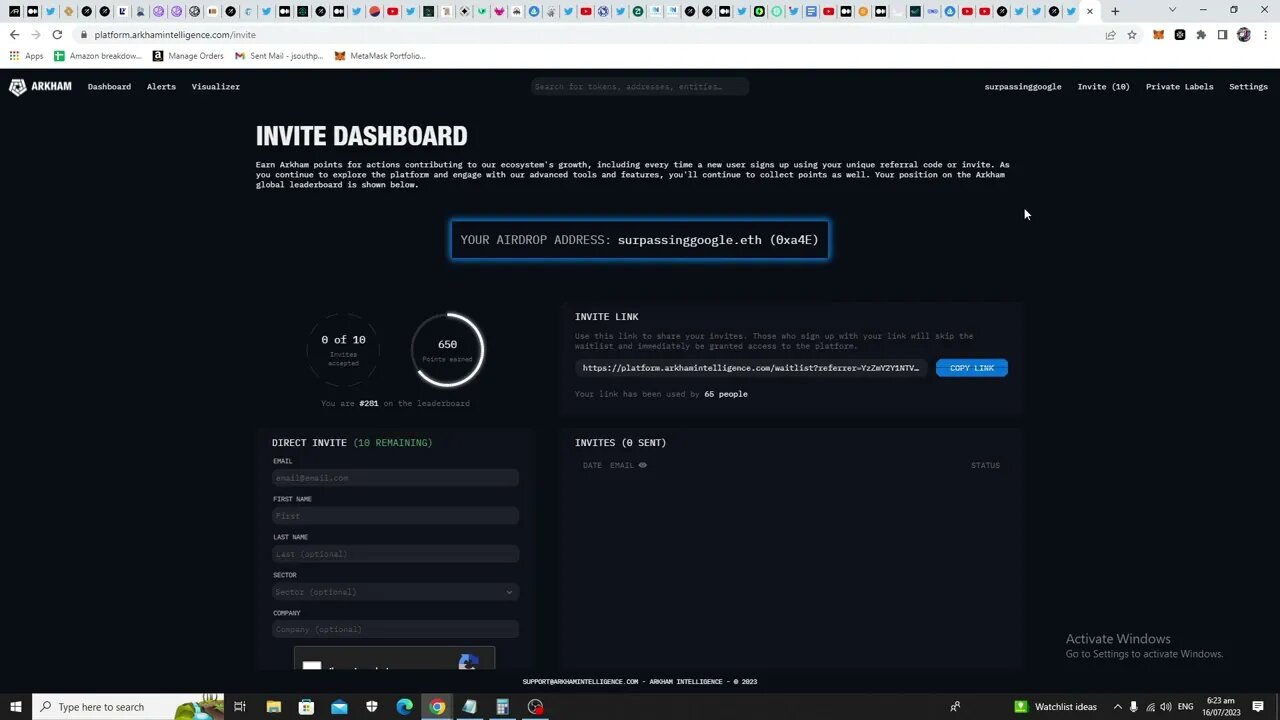Click the Windows taskbar search box
The width and height of the screenshot is (1280, 720).
pyautogui.click(x=128, y=707)
